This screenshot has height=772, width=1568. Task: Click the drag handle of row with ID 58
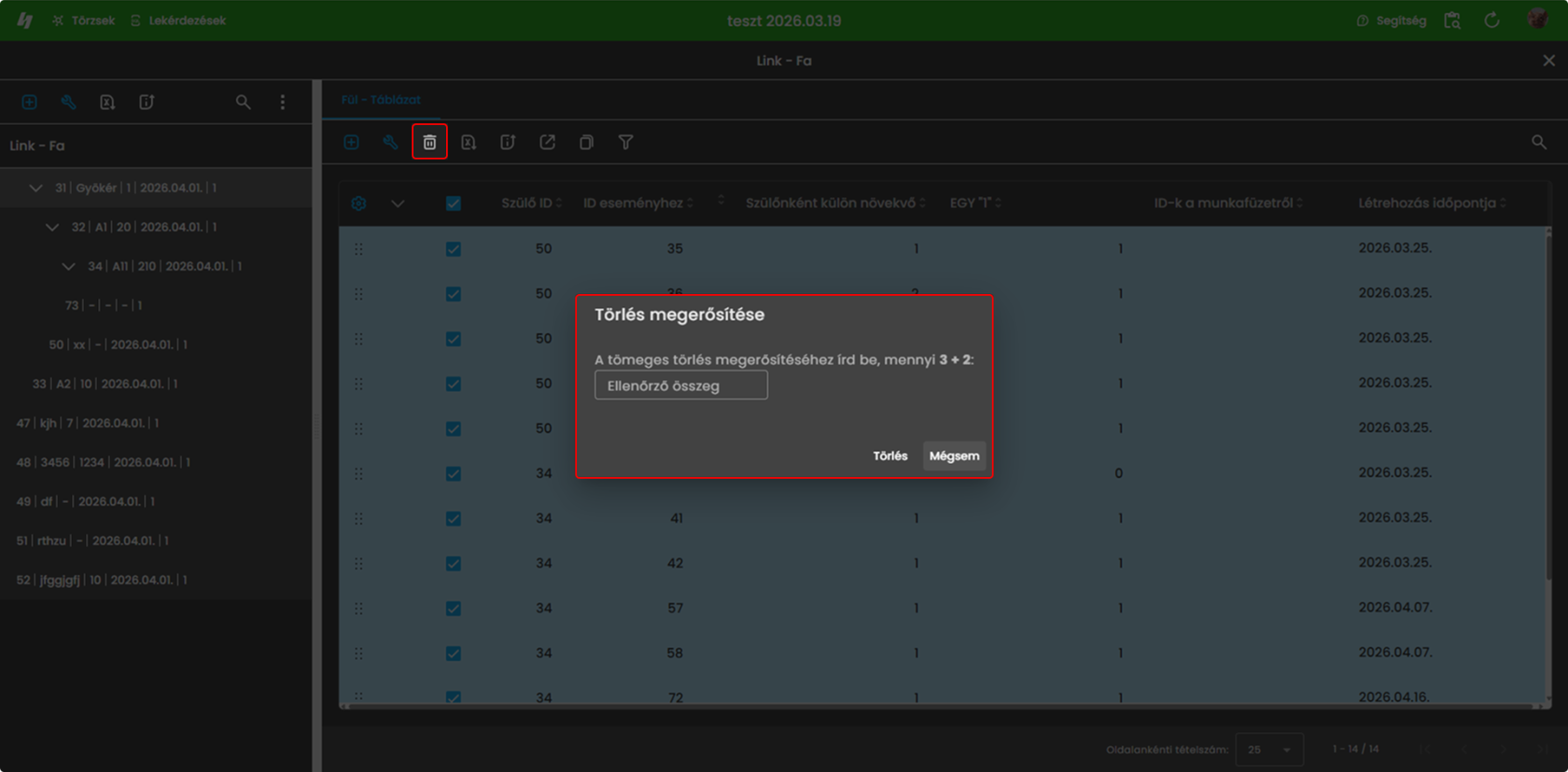pyautogui.click(x=358, y=653)
